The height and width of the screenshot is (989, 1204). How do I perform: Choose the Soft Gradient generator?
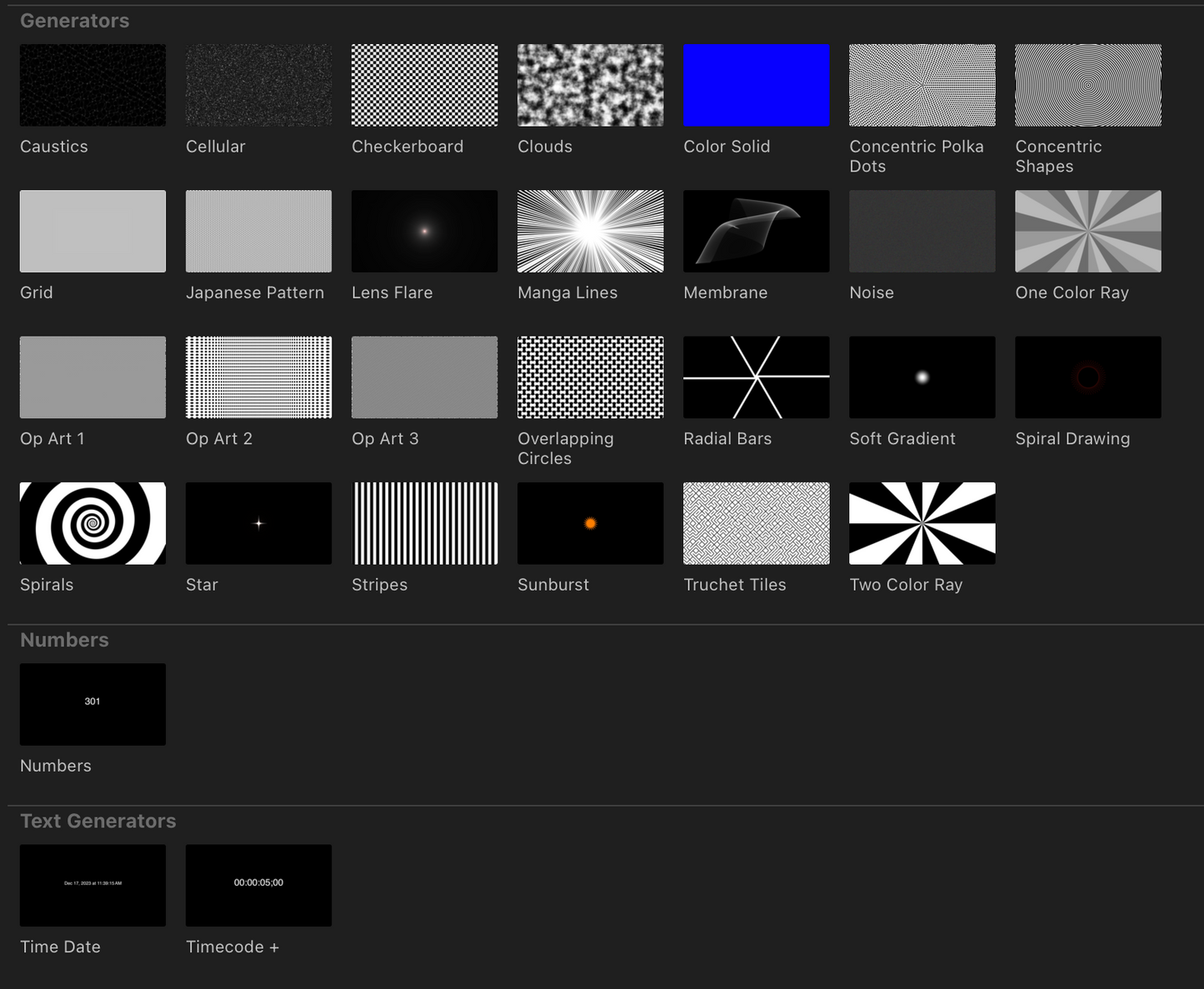(922, 377)
